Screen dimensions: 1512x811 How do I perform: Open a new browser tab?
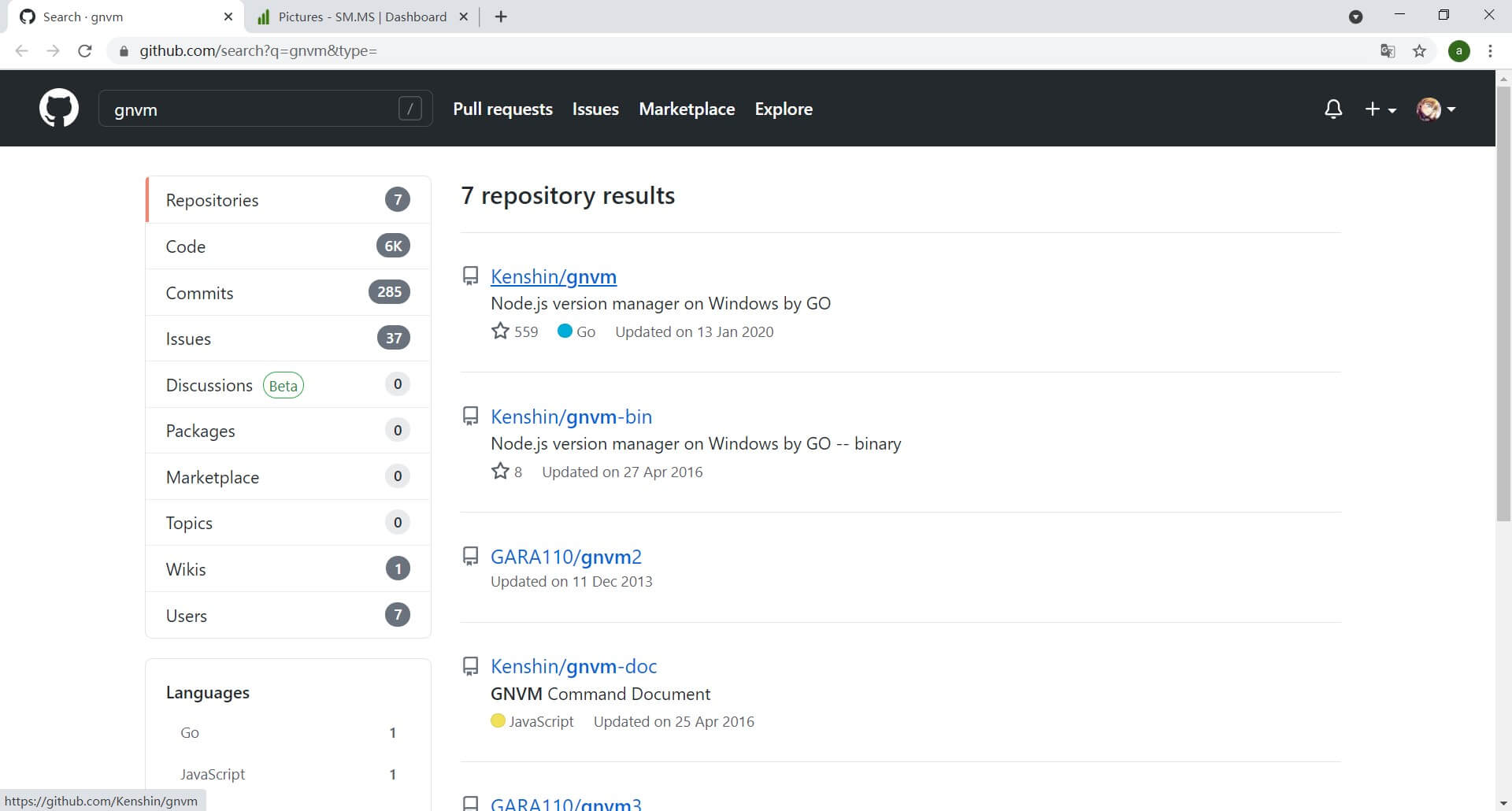click(x=501, y=17)
